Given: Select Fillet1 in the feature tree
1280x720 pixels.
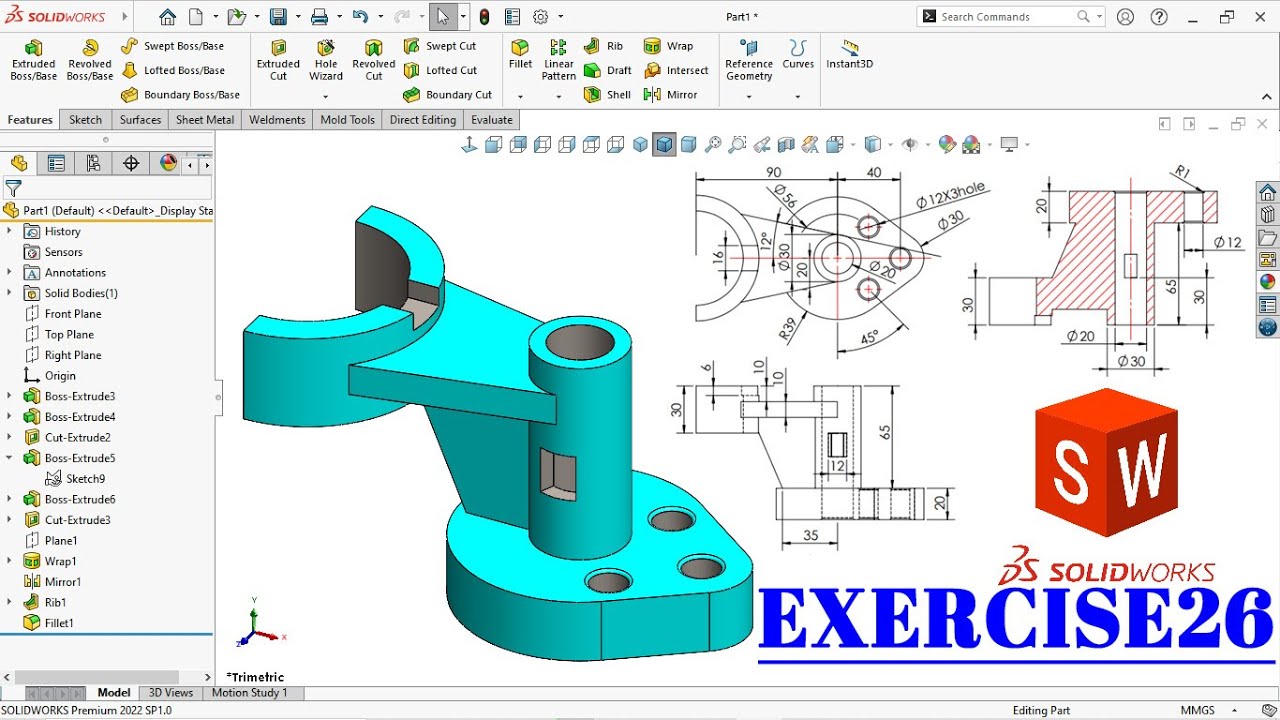Looking at the screenshot, I should (48, 623).
